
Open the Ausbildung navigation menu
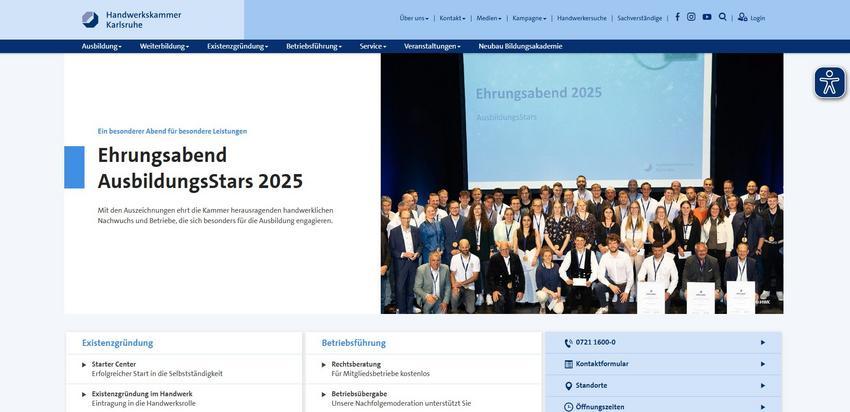pyautogui.click(x=101, y=46)
